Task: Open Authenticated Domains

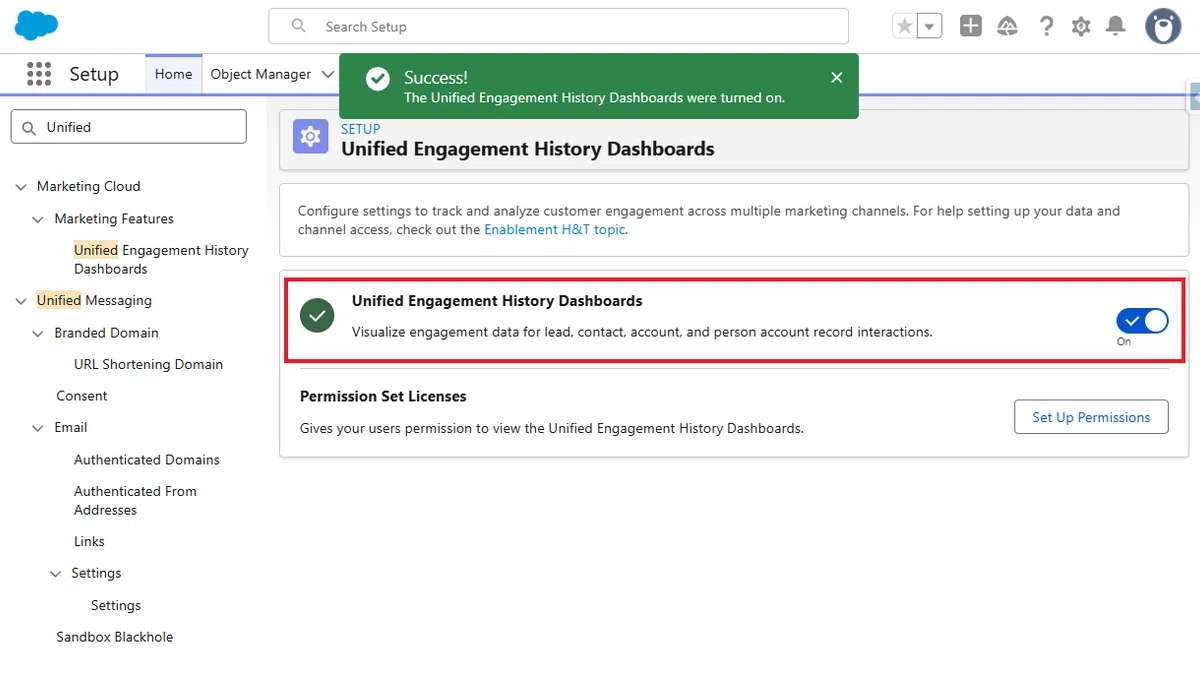Action: tap(147, 460)
